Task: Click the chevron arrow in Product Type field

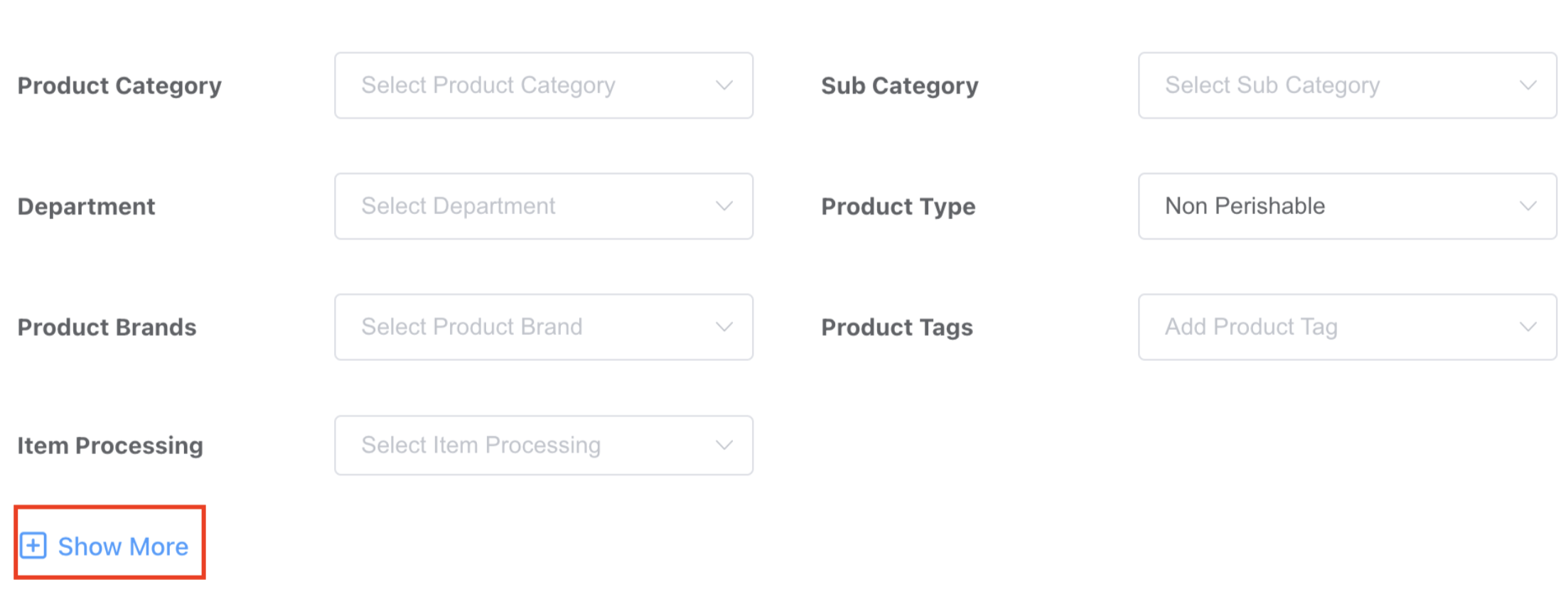Action: [x=1528, y=206]
